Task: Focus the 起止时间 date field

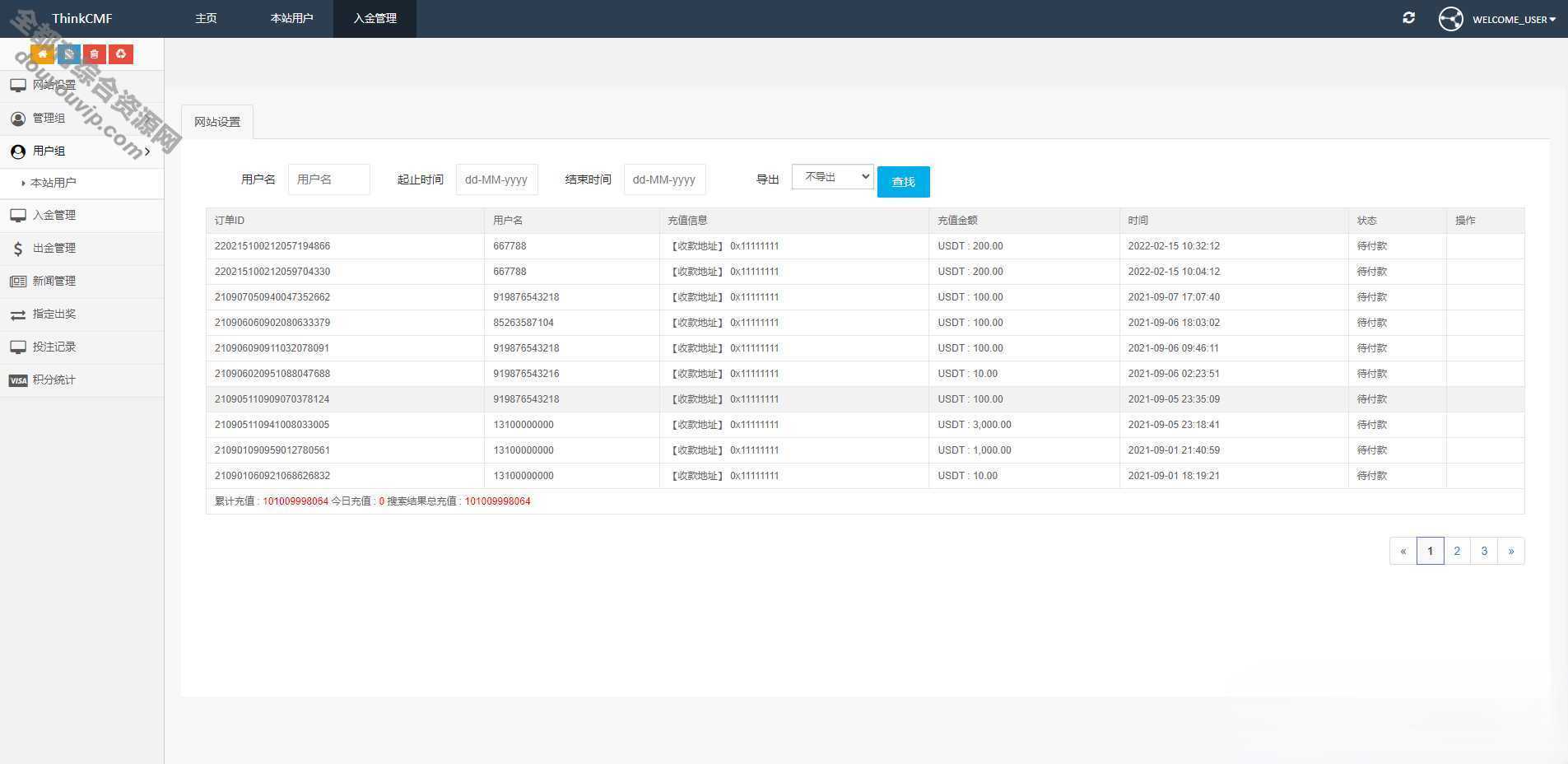Action: 497,179
